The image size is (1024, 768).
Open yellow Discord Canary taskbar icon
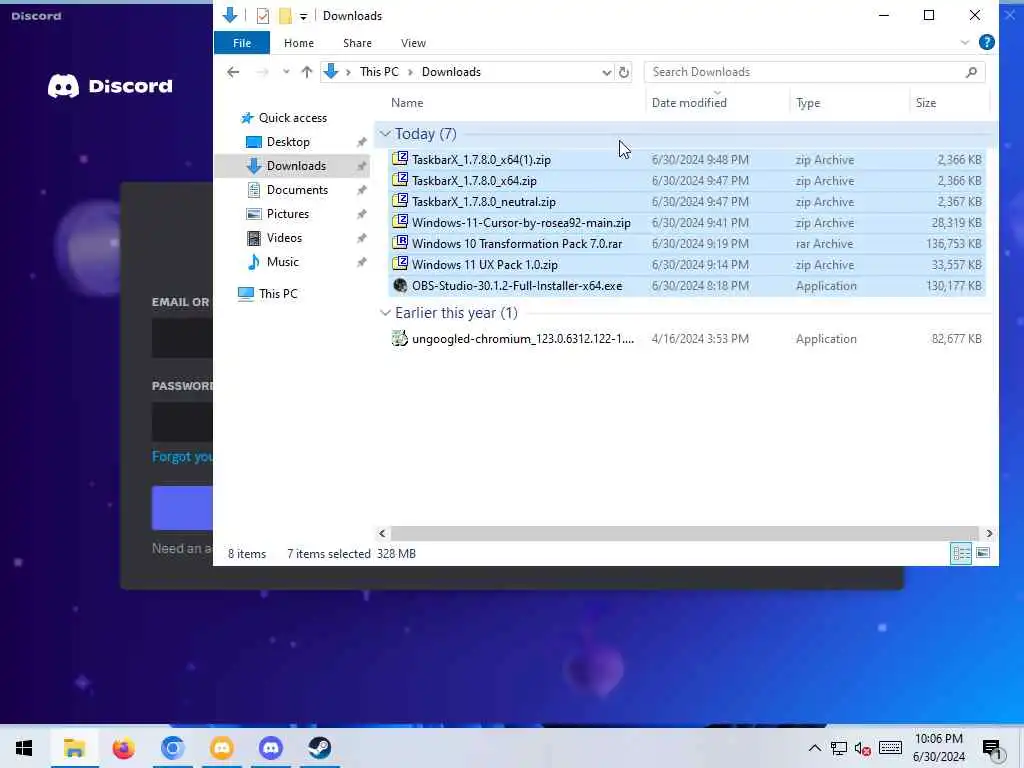click(221, 748)
